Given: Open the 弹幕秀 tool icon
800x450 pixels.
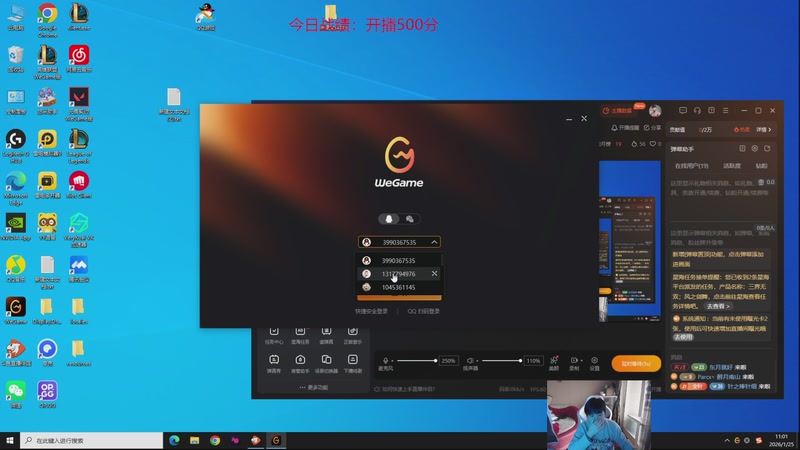Looking at the screenshot, I should click(x=274, y=364).
